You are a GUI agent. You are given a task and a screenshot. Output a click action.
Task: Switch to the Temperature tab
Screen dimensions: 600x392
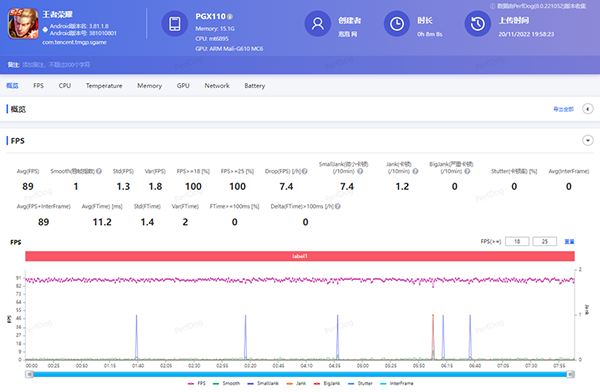tap(104, 86)
